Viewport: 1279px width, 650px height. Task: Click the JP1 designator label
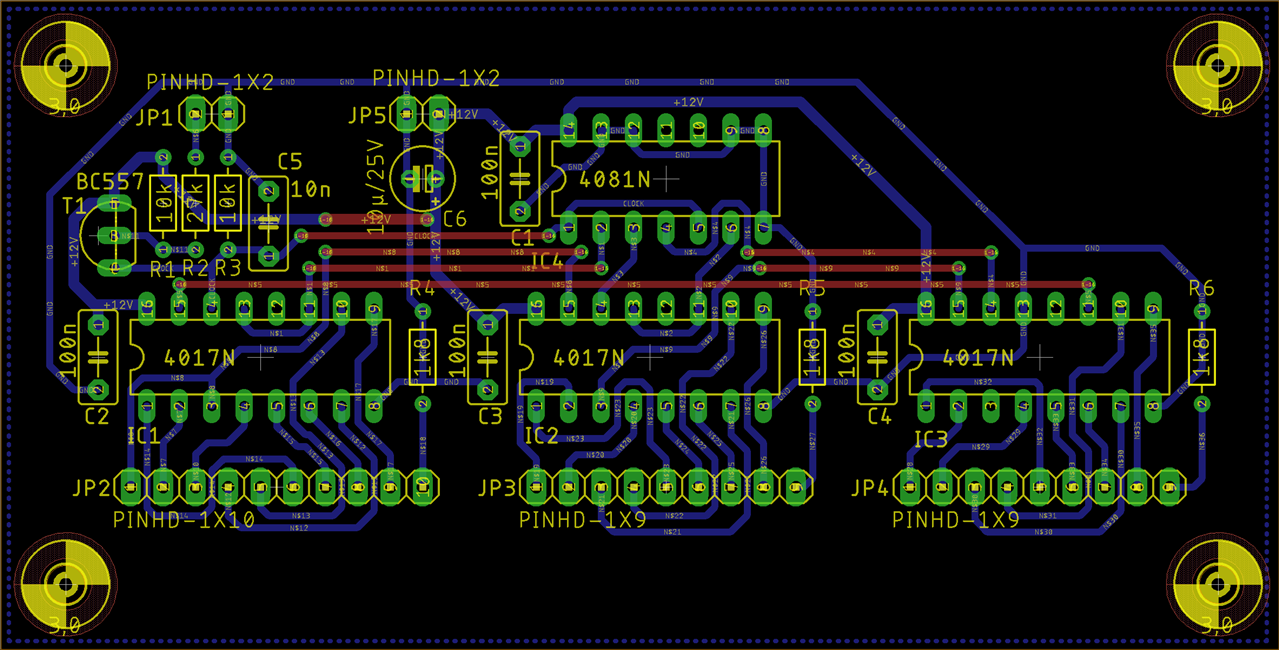click(x=153, y=118)
